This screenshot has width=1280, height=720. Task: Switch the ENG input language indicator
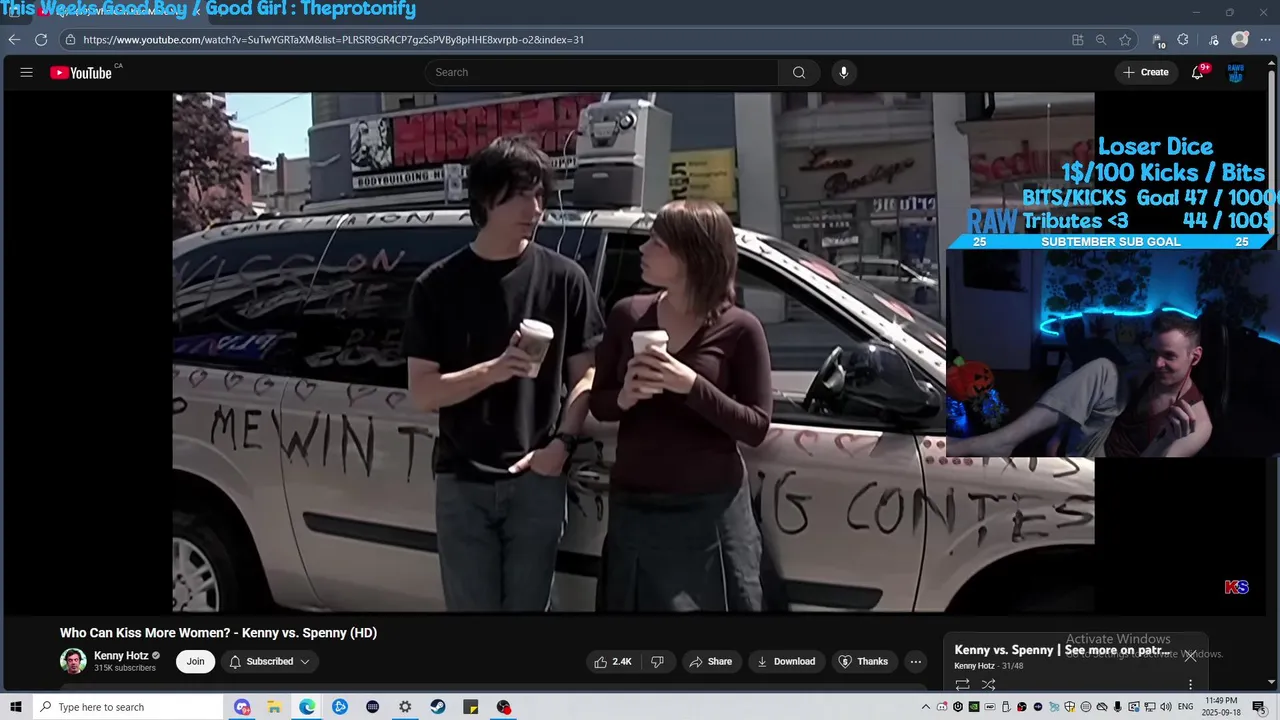(1185, 707)
